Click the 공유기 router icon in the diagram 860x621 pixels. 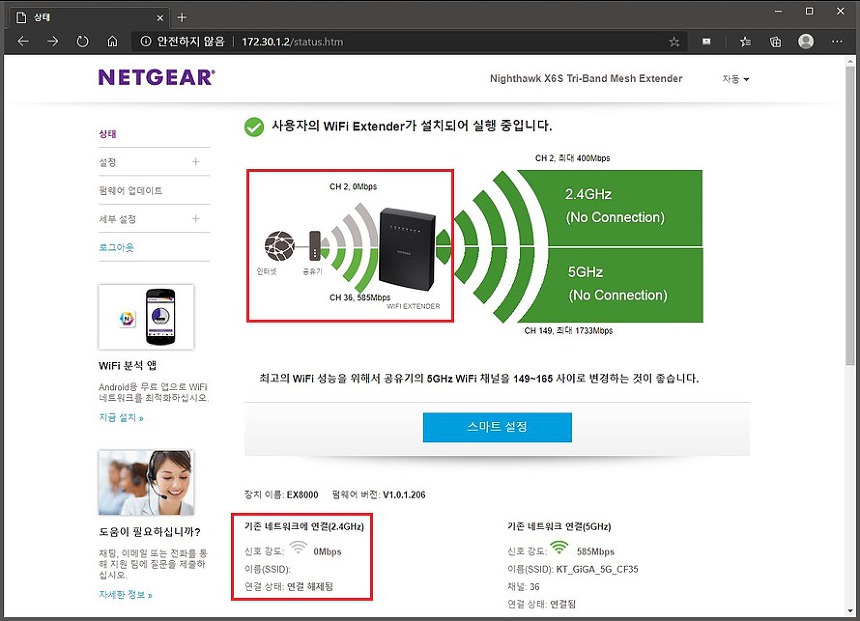pos(315,246)
